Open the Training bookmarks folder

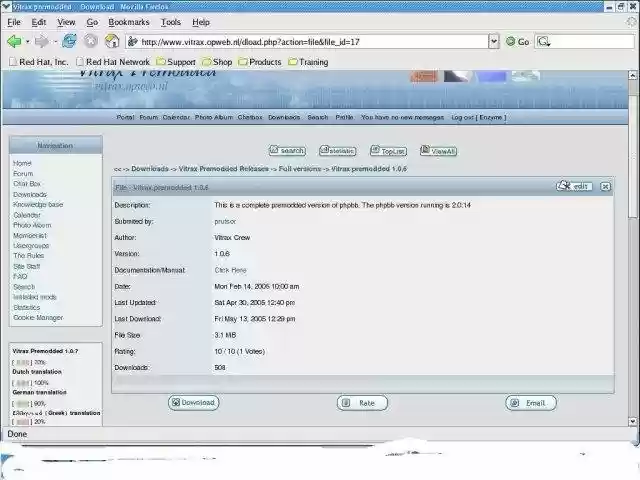[308, 62]
